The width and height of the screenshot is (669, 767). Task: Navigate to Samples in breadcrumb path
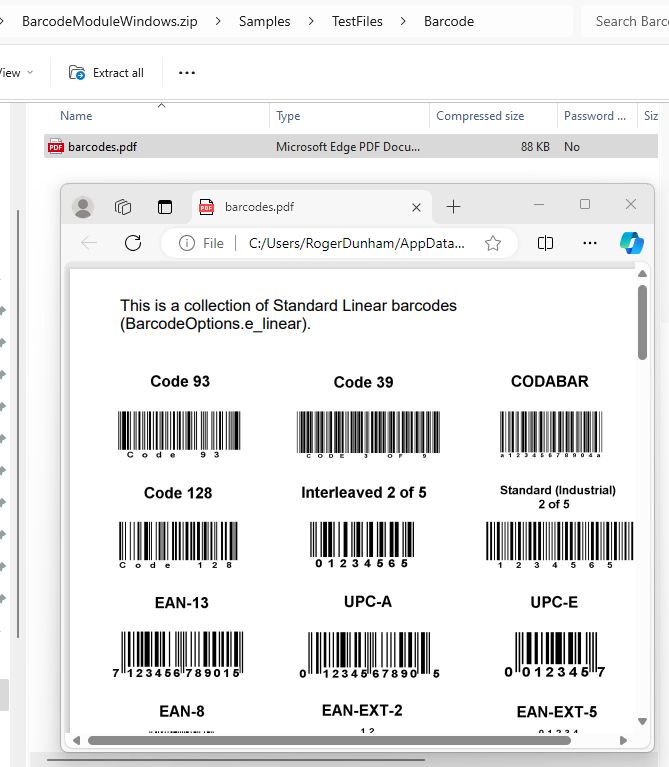(x=264, y=21)
